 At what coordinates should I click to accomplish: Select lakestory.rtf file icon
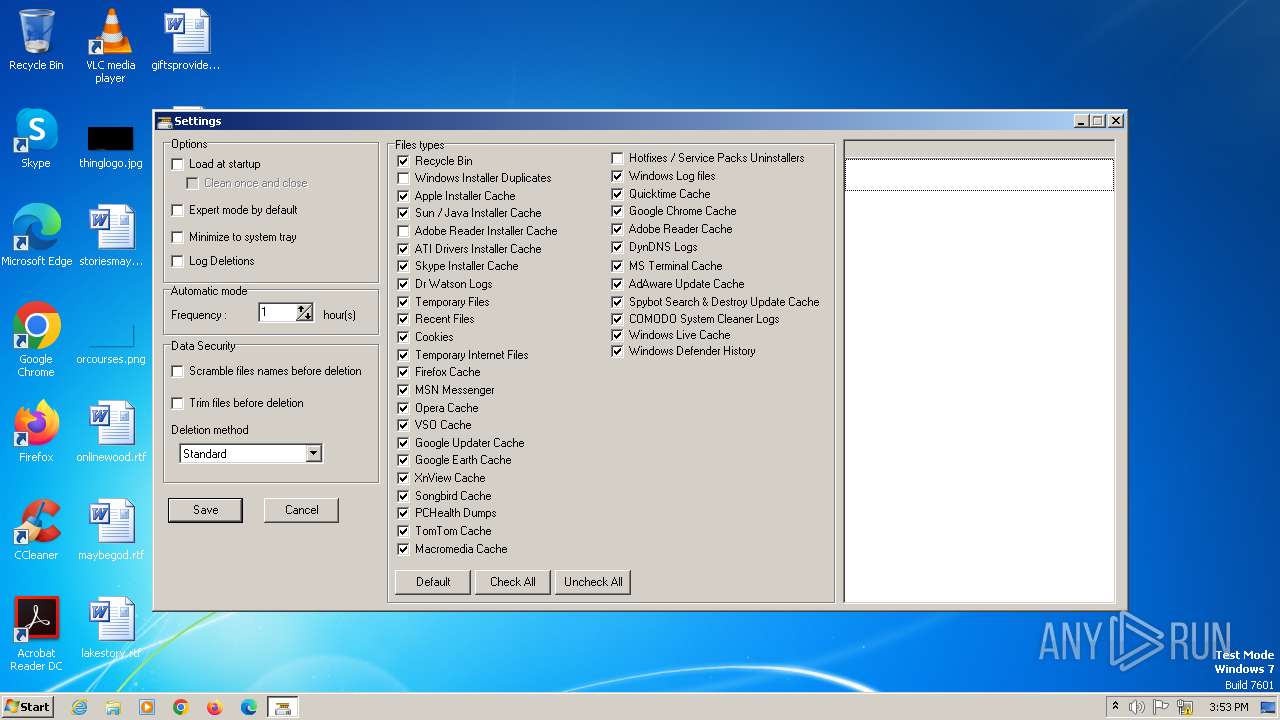point(110,628)
